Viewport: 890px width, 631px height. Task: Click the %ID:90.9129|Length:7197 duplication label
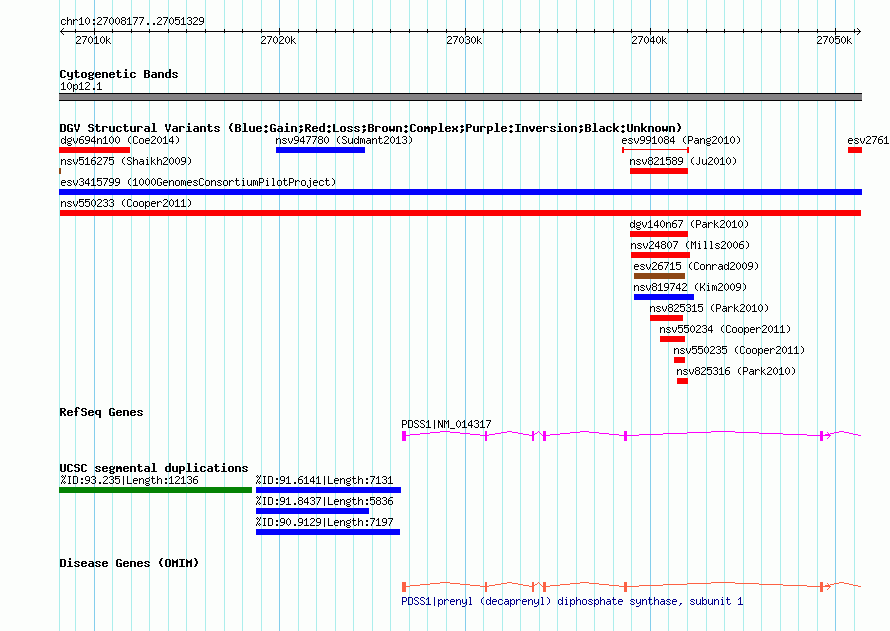click(324, 522)
